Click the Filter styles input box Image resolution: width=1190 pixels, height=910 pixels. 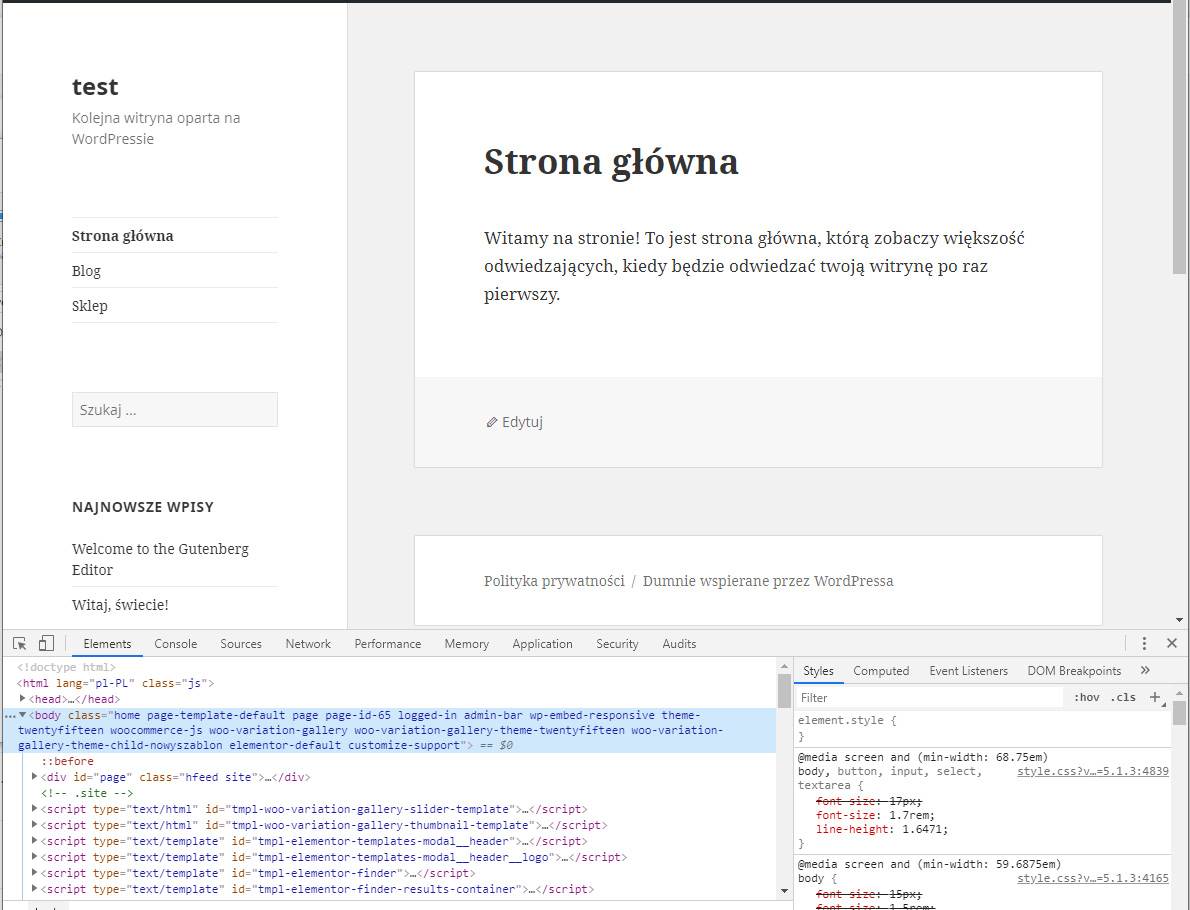pos(930,698)
